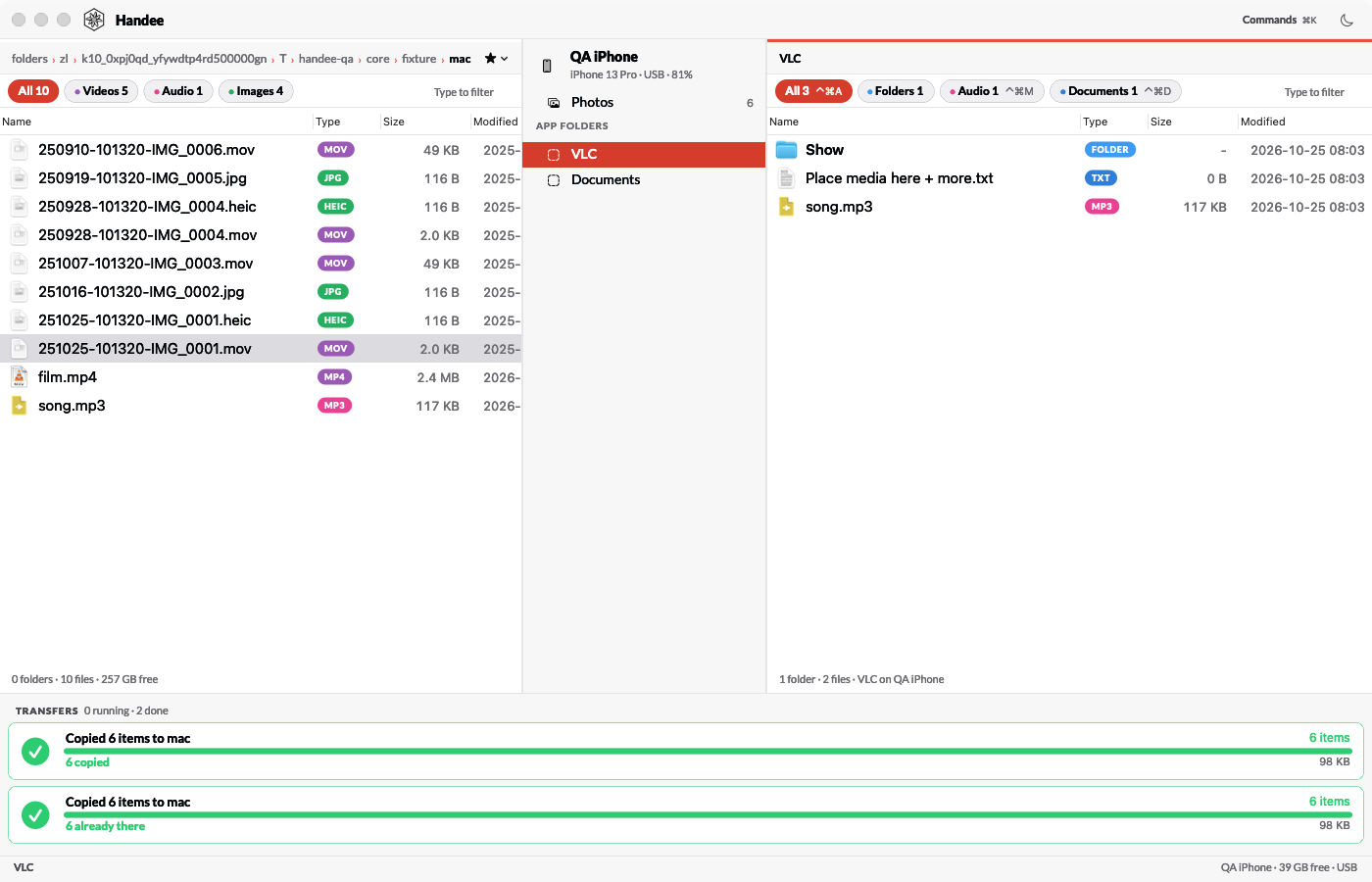1372x882 pixels.
Task: Click file icon of 250928-101320-IMG_0004.heic
Action: [x=19, y=207]
